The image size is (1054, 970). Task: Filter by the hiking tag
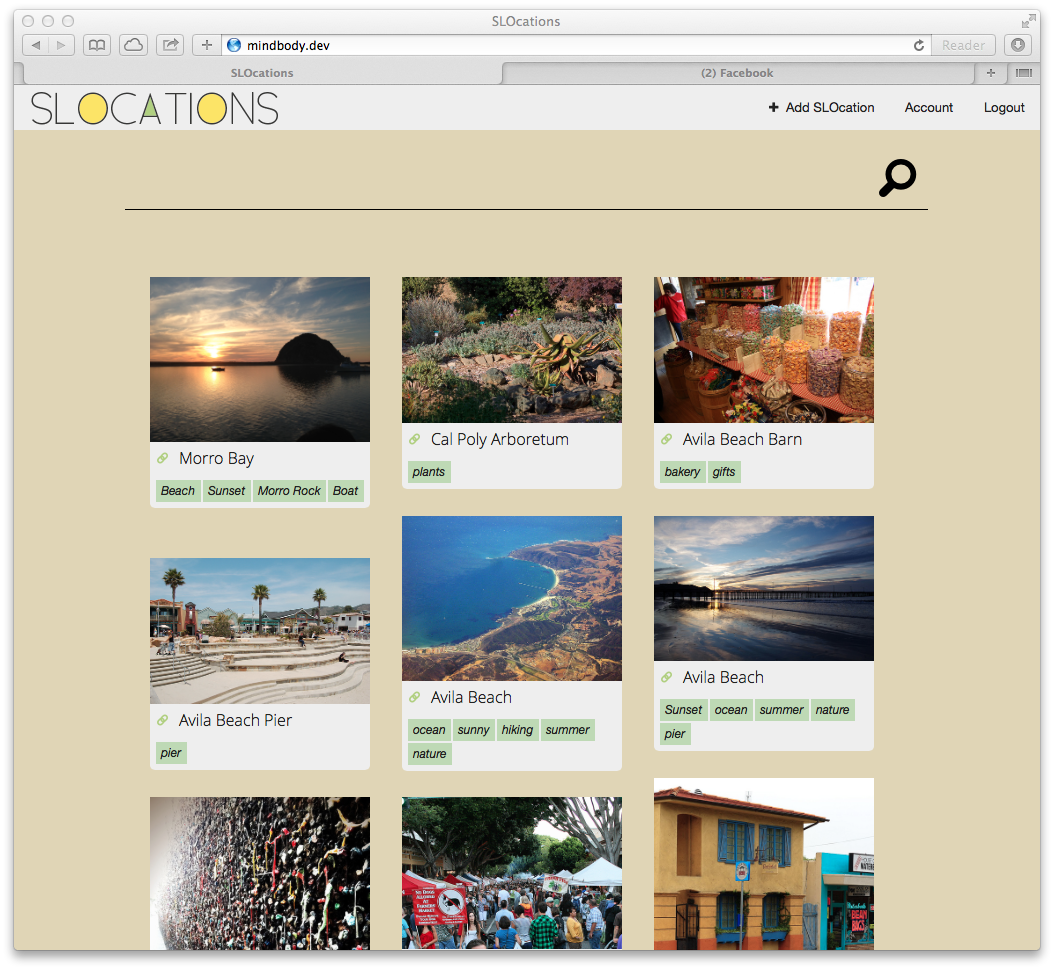pos(517,730)
